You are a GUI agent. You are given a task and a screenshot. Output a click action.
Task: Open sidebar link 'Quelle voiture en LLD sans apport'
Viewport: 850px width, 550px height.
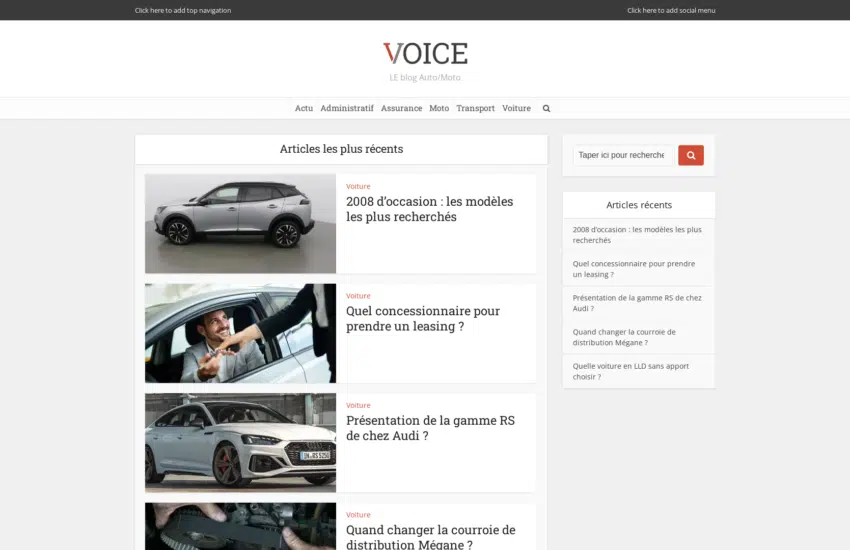coord(630,371)
